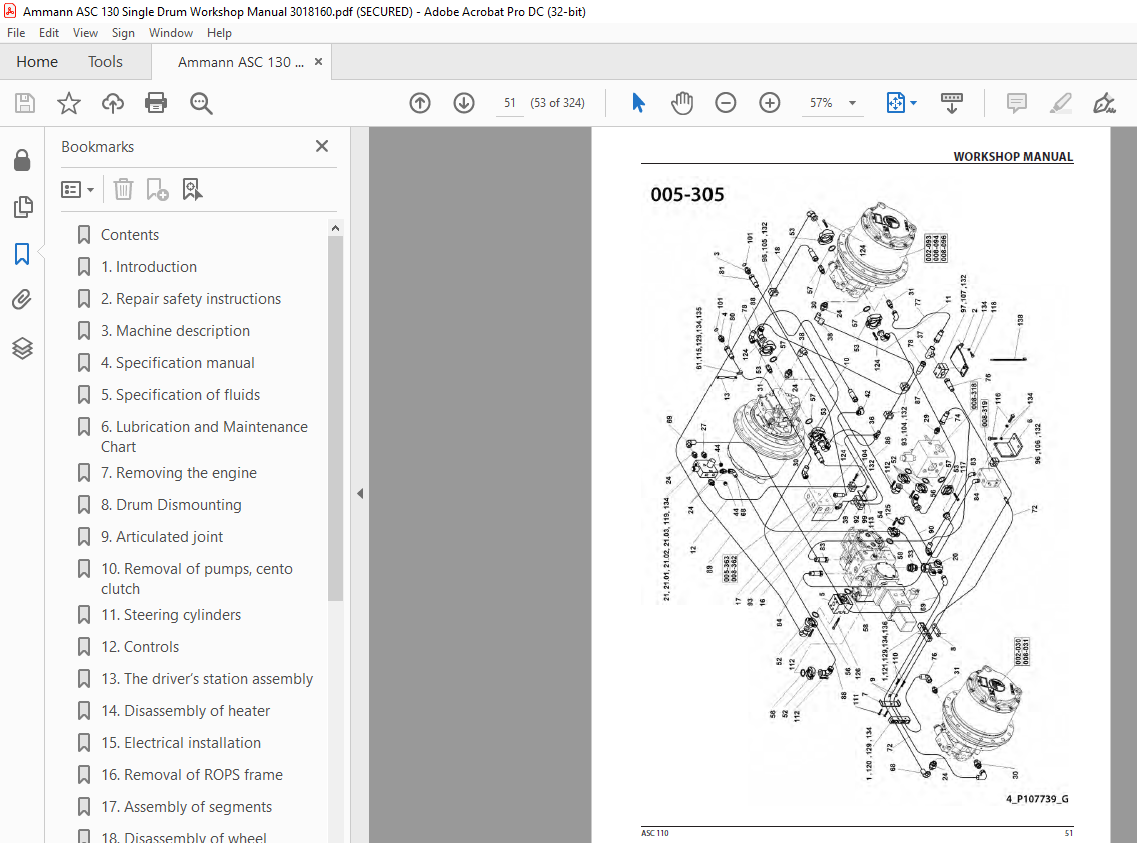Open the View menu
Viewport: 1137px width, 843px height.
(x=85, y=33)
